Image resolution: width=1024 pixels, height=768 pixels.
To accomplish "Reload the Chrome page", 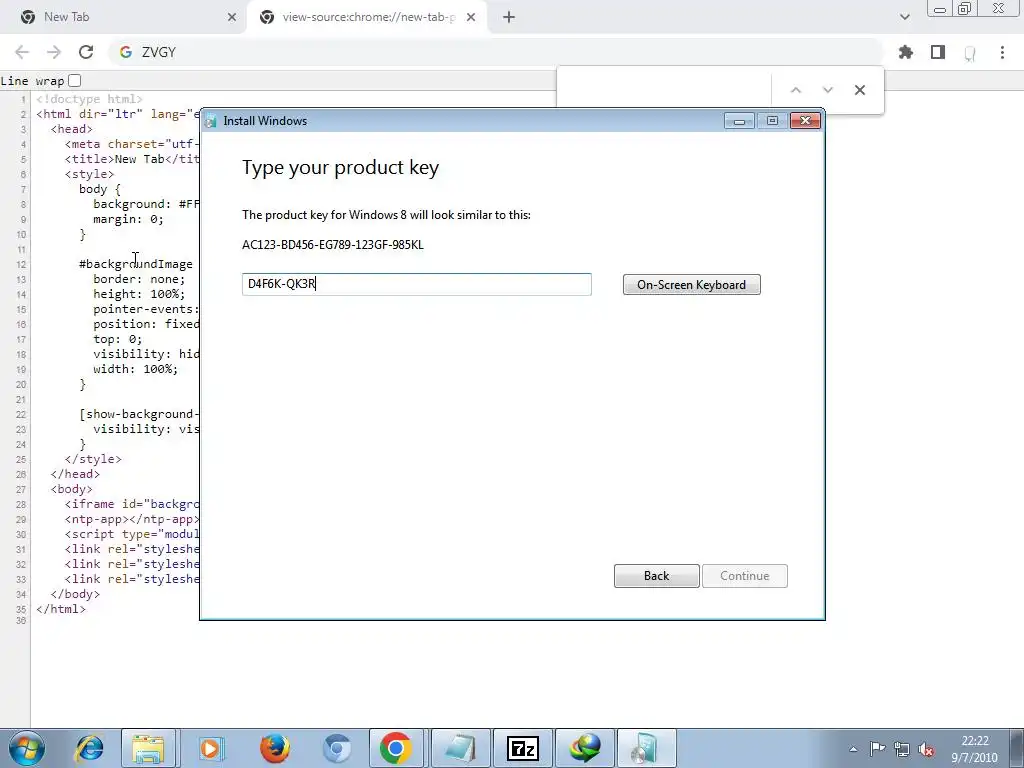I will tap(86, 52).
